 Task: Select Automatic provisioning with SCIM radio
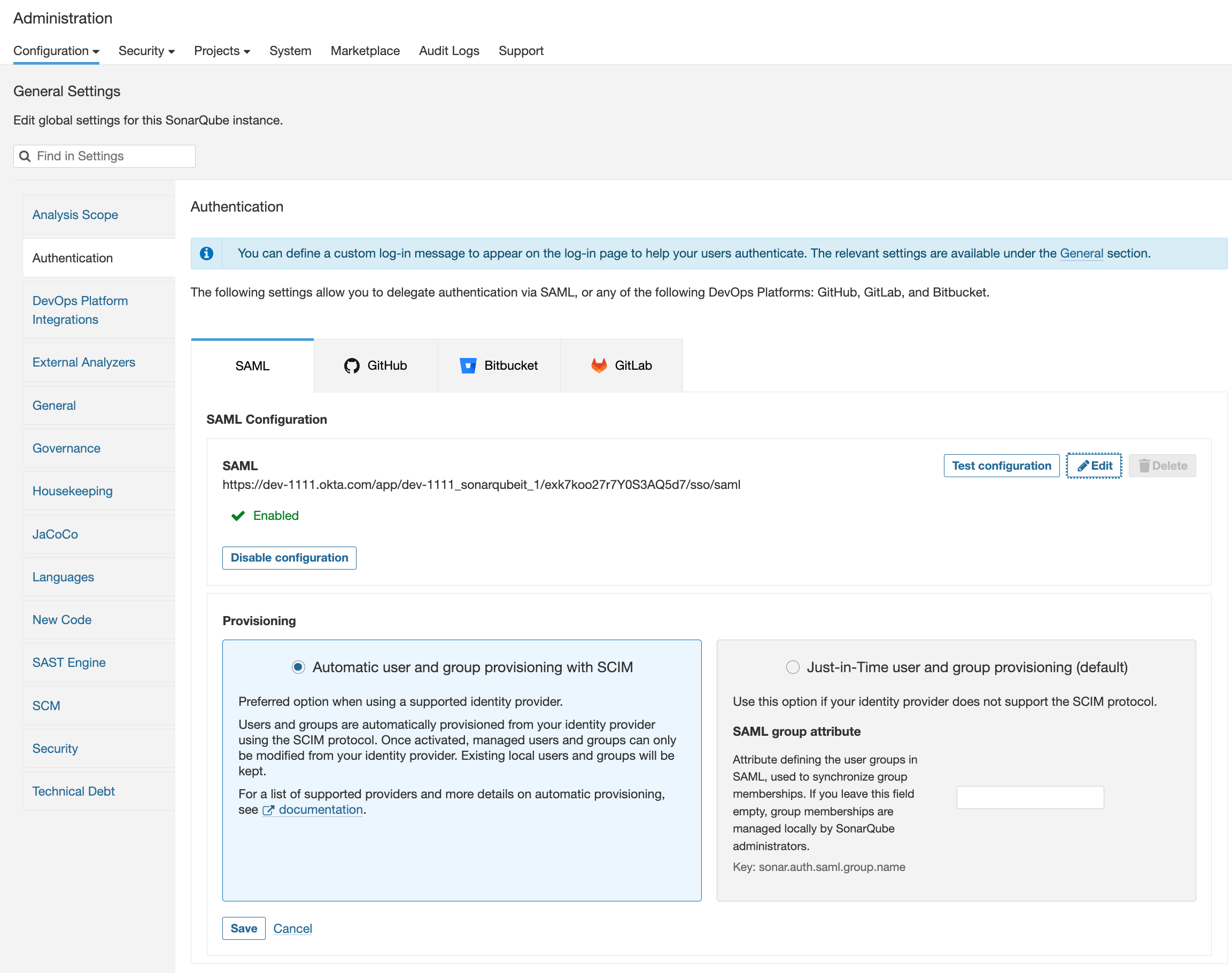tap(298, 667)
